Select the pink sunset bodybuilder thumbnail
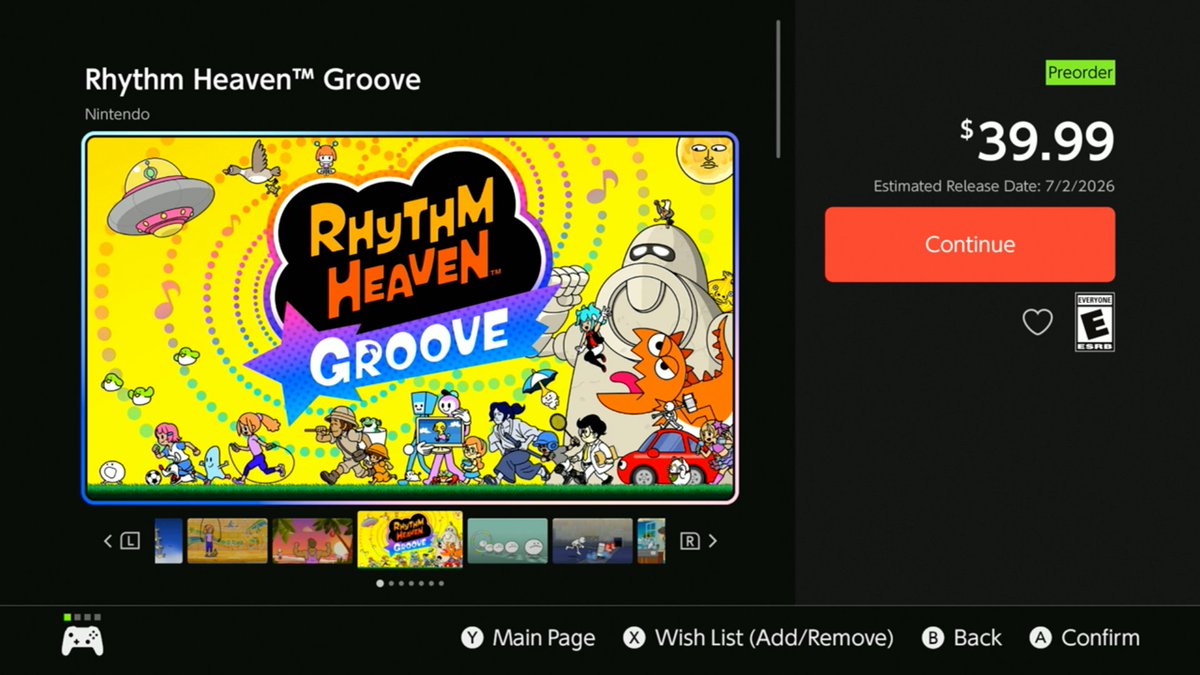The image size is (1200, 675). pyautogui.click(x=312, y=541)
